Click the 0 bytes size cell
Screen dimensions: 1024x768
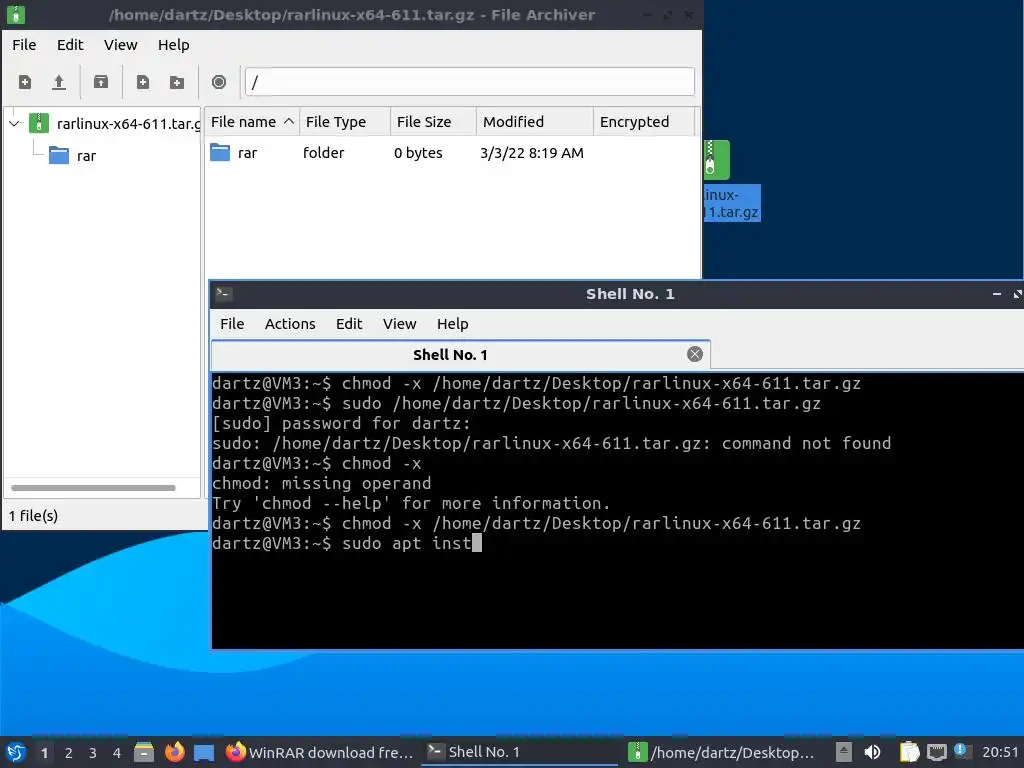418,153
